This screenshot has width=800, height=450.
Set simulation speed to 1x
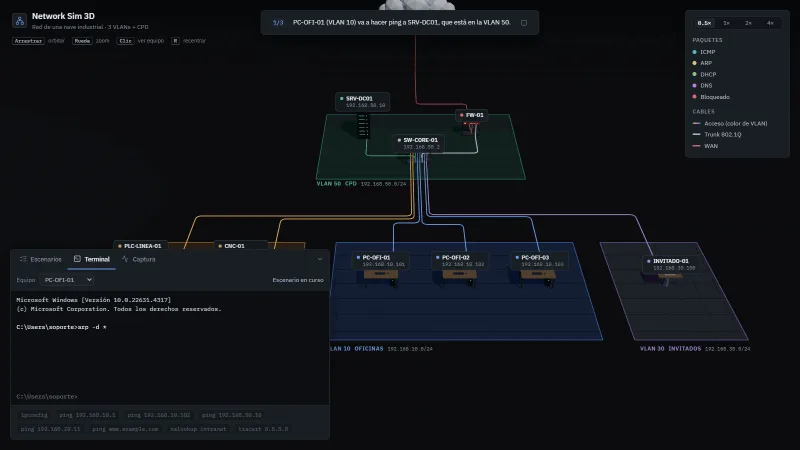click(727, 23)
